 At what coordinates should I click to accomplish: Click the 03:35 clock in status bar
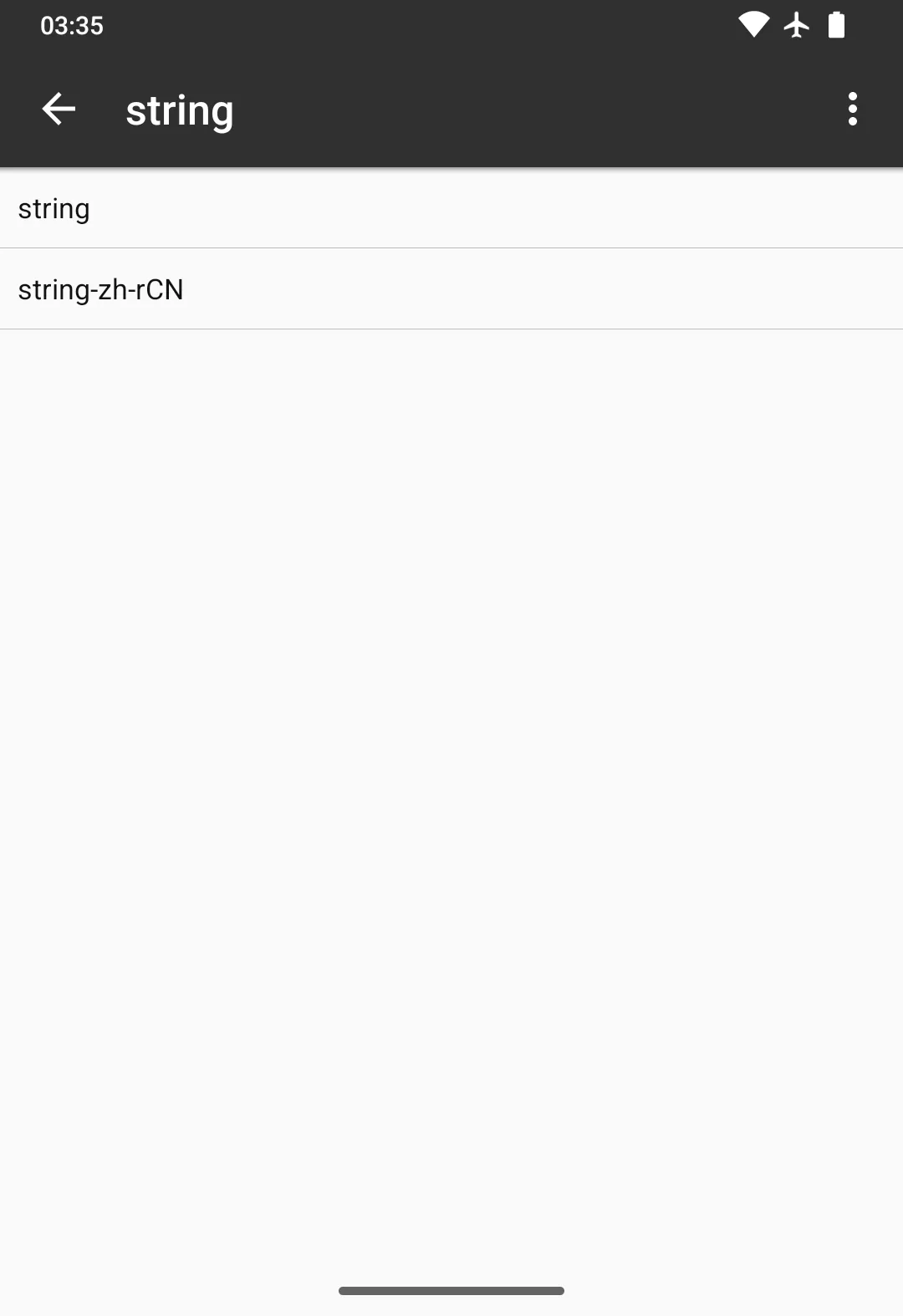(72, 26)
